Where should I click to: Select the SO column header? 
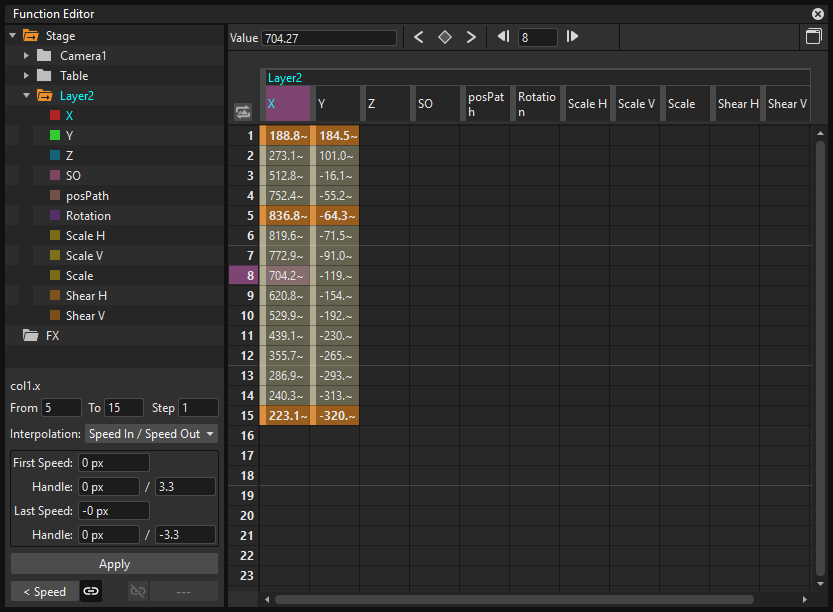[x=437, y=104]
